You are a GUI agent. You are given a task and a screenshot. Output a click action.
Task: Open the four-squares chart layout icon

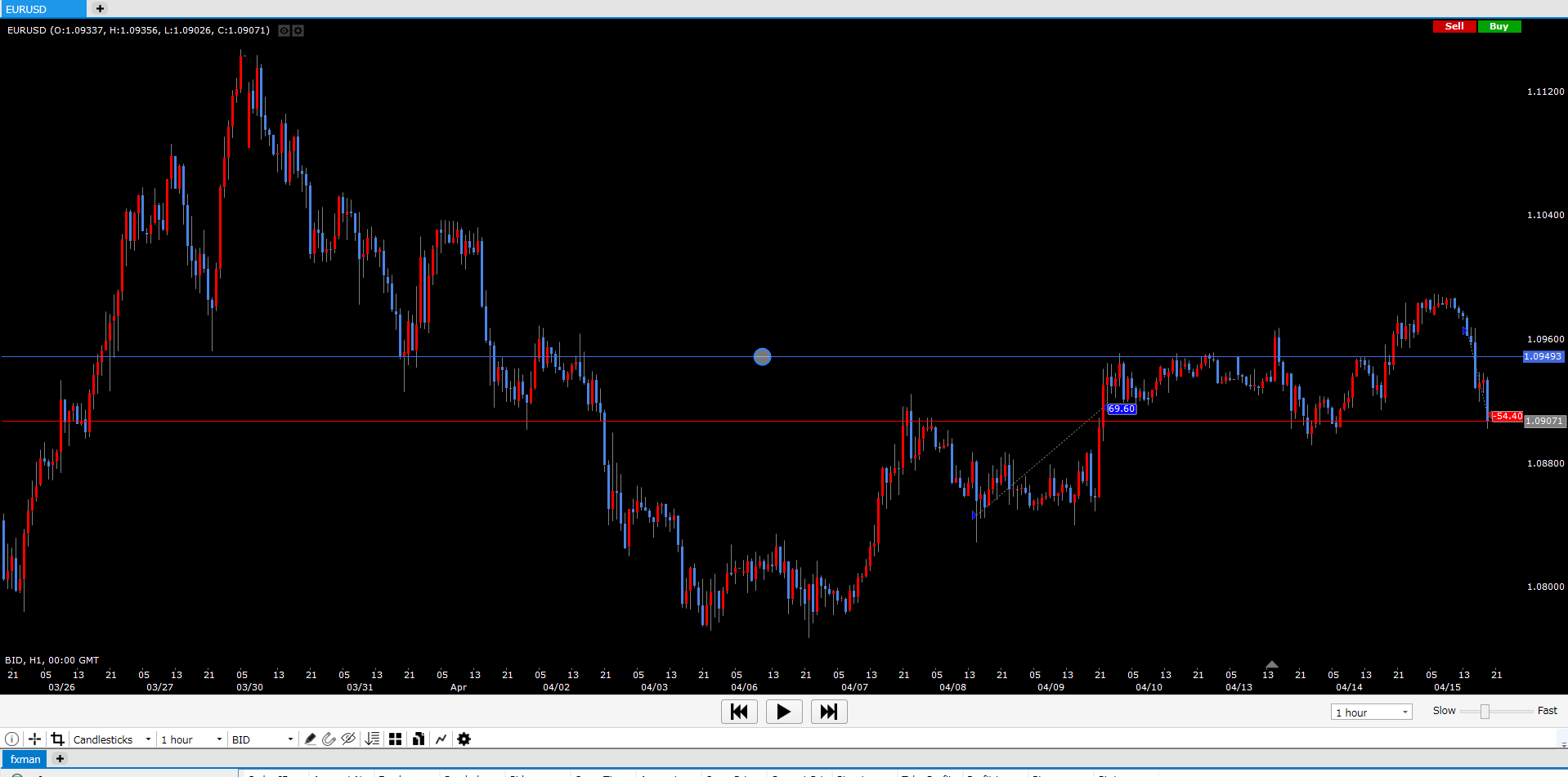coord(395,739)
